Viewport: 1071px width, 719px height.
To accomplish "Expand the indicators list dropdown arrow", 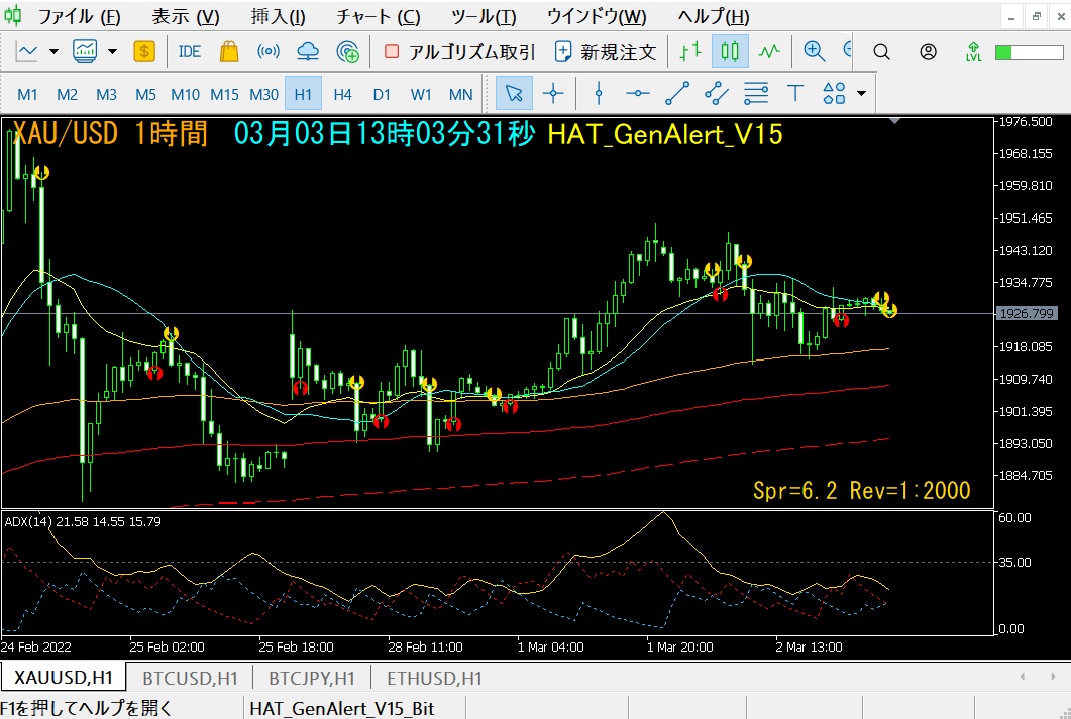I will [x=113, y=52].
